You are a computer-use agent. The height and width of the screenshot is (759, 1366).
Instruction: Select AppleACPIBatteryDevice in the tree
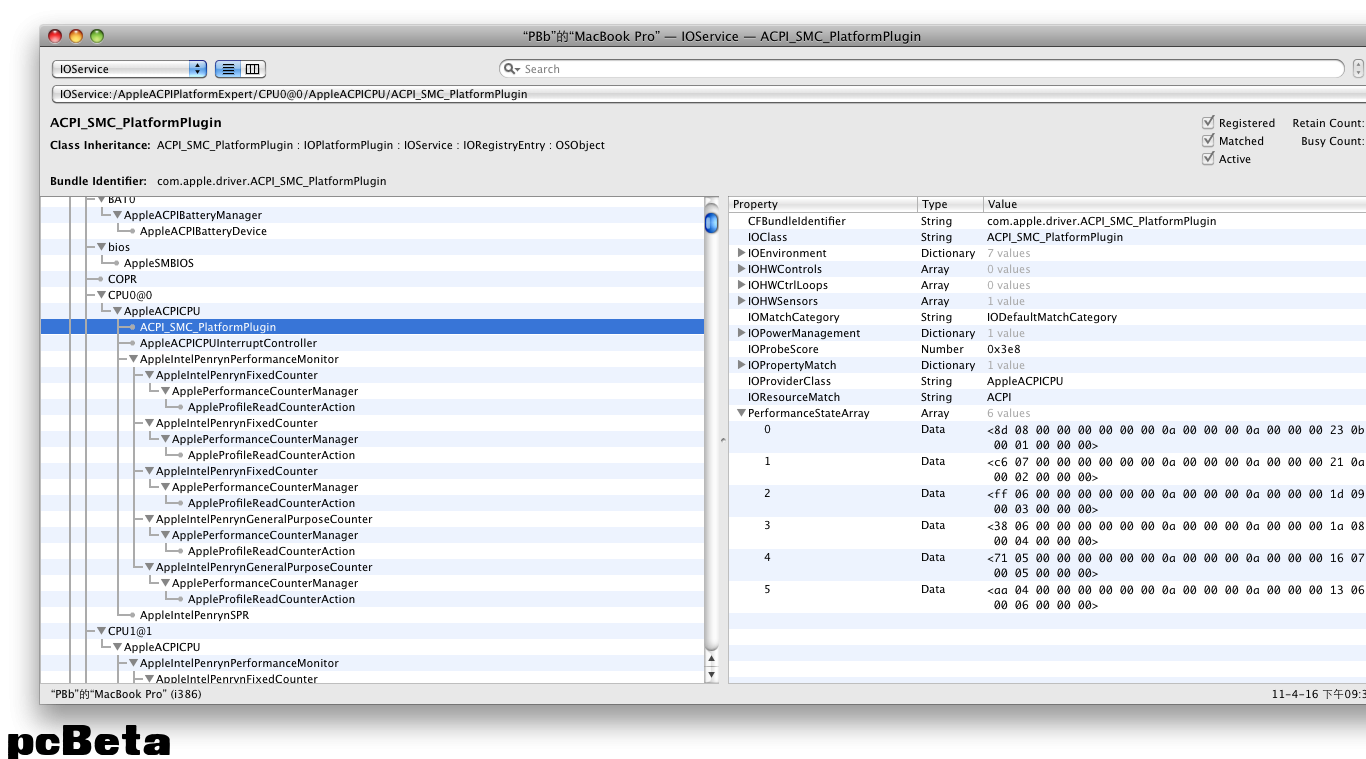[203, 231]
